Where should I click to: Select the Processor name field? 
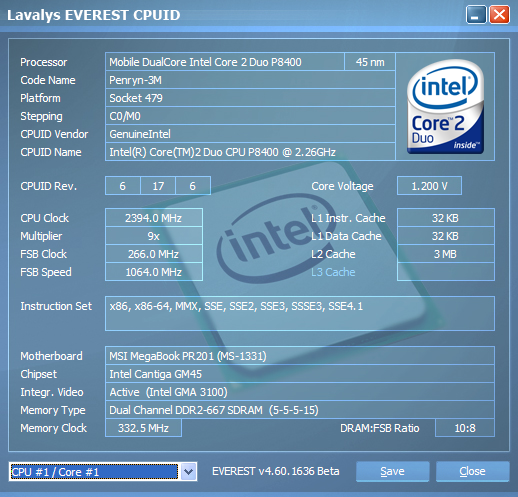[x=225, y=62]
